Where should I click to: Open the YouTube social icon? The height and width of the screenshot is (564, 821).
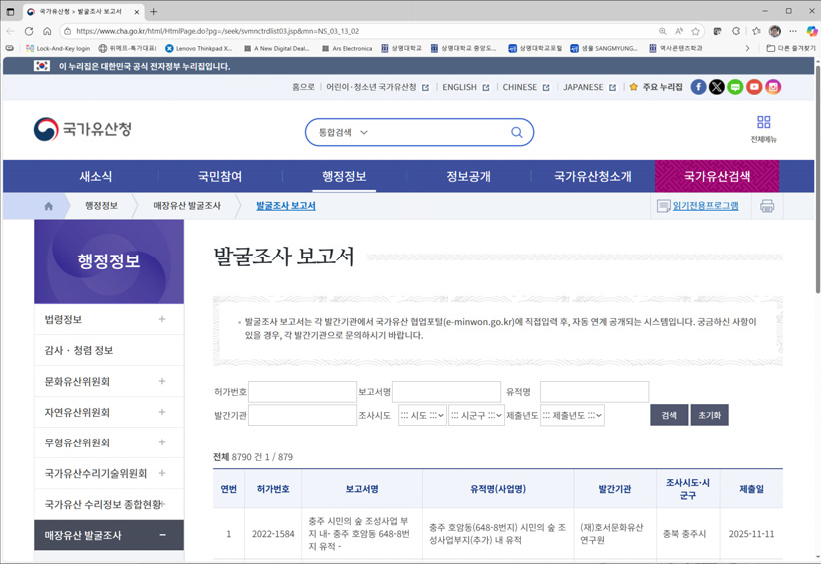pyautogui.click(x=754, y=87)
